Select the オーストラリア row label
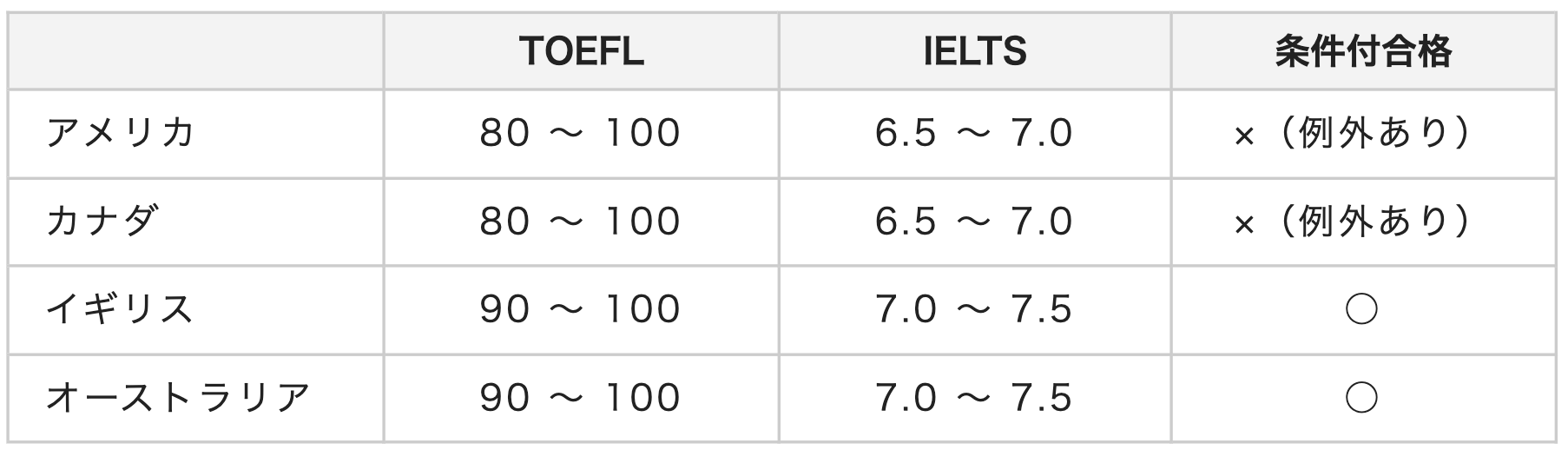This screenshot has width=1568, height=450. tap(177, 397)
